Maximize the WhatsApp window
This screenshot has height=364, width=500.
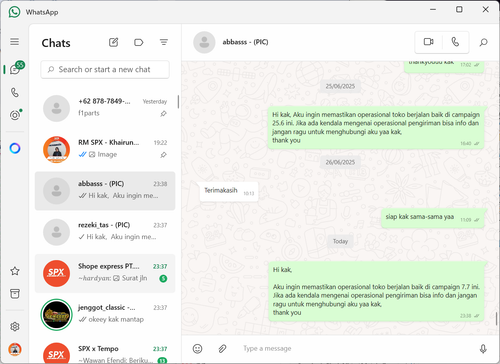click(459, 9)
